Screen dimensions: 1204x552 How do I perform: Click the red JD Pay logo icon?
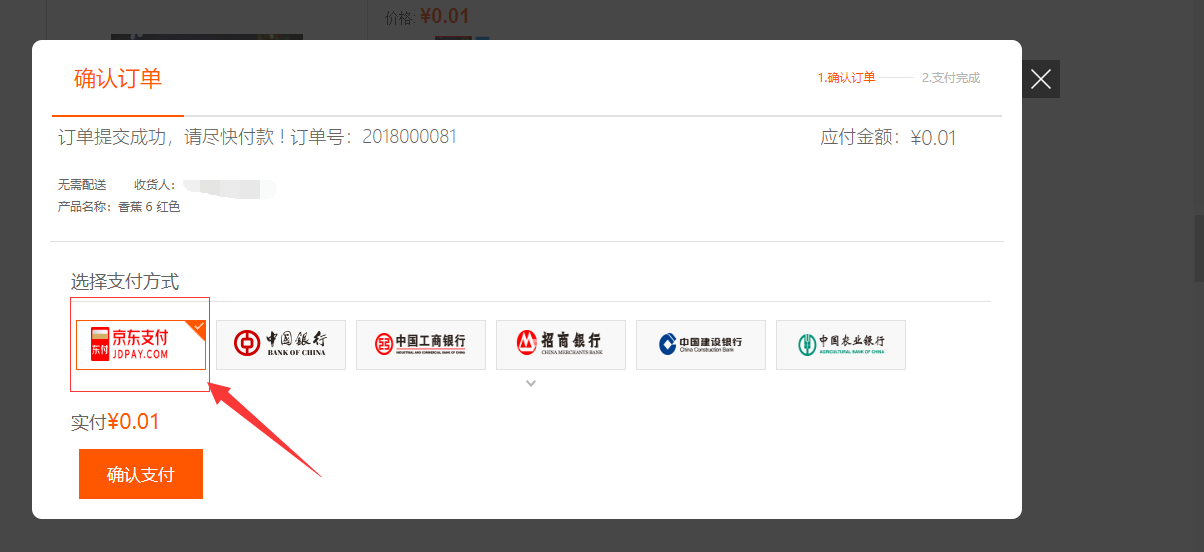(99, 345)
